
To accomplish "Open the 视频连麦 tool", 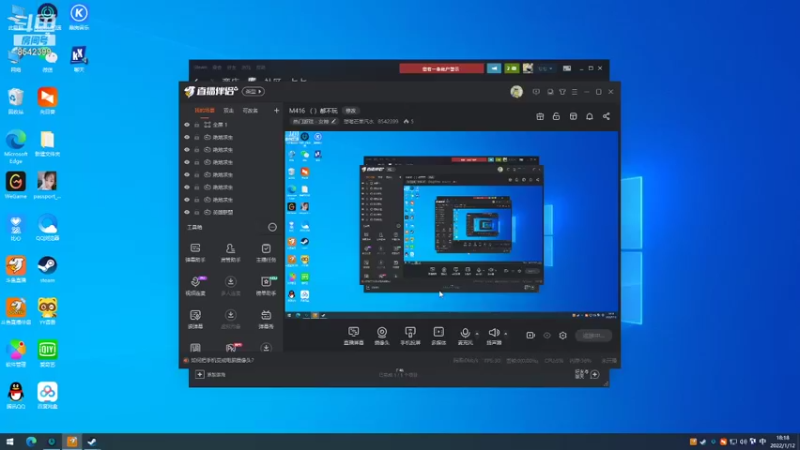I will [x=195, y=286].
